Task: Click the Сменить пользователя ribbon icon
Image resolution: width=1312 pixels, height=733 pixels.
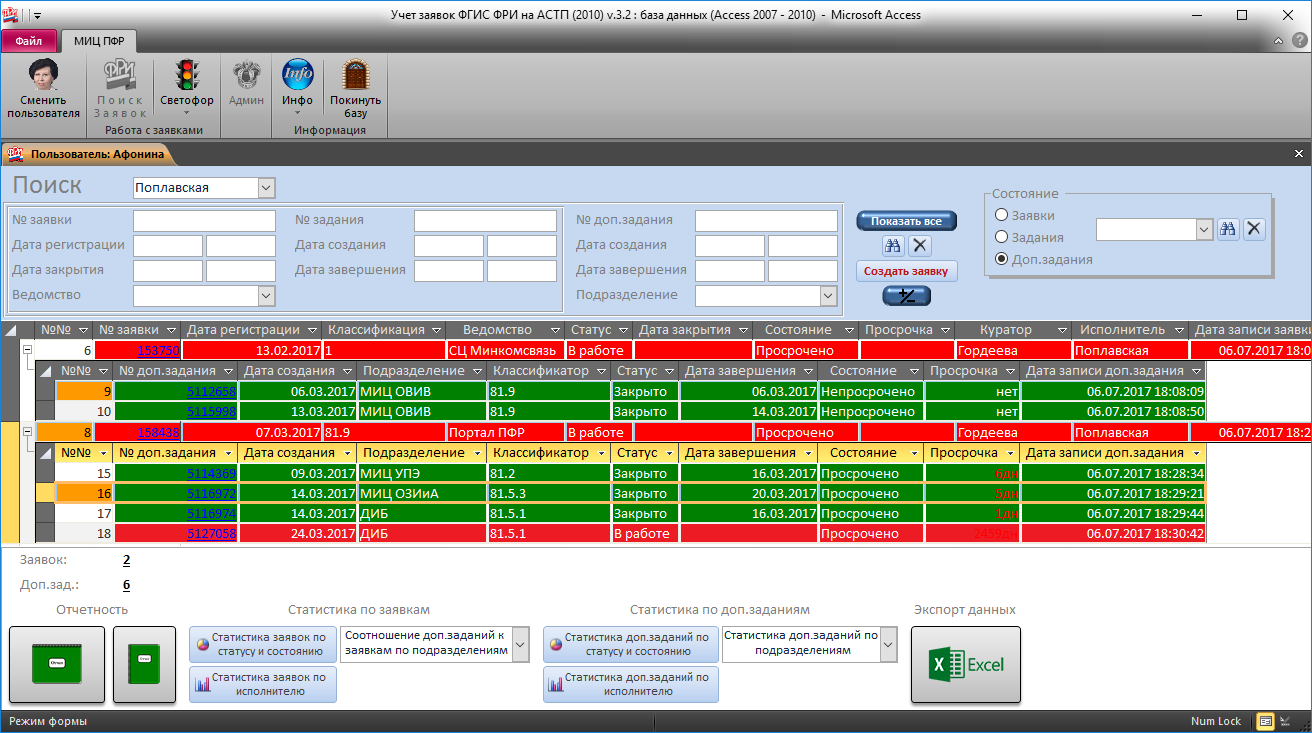Action: coord(43,88)
